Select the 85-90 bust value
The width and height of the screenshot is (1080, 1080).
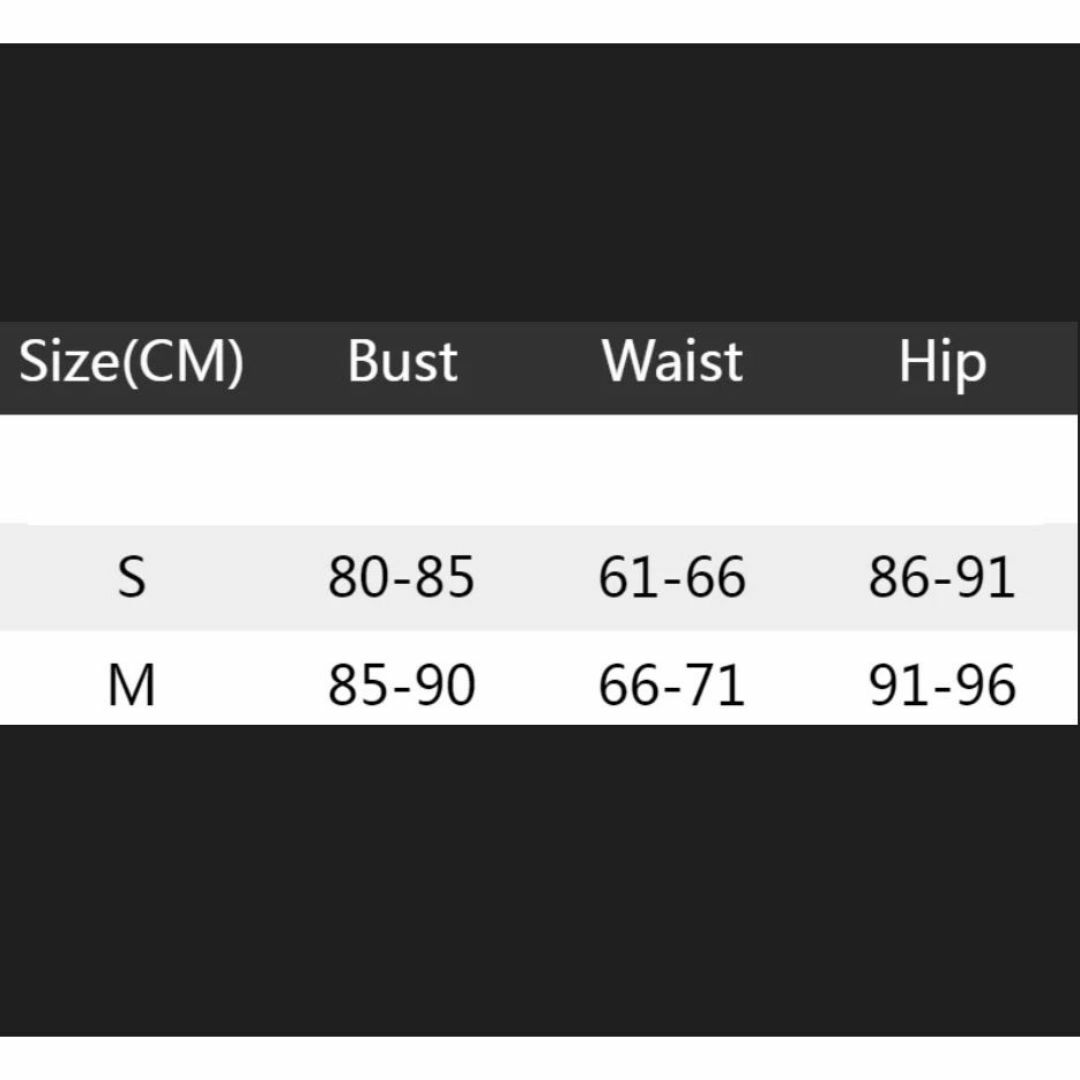click(x=402, y=685)
